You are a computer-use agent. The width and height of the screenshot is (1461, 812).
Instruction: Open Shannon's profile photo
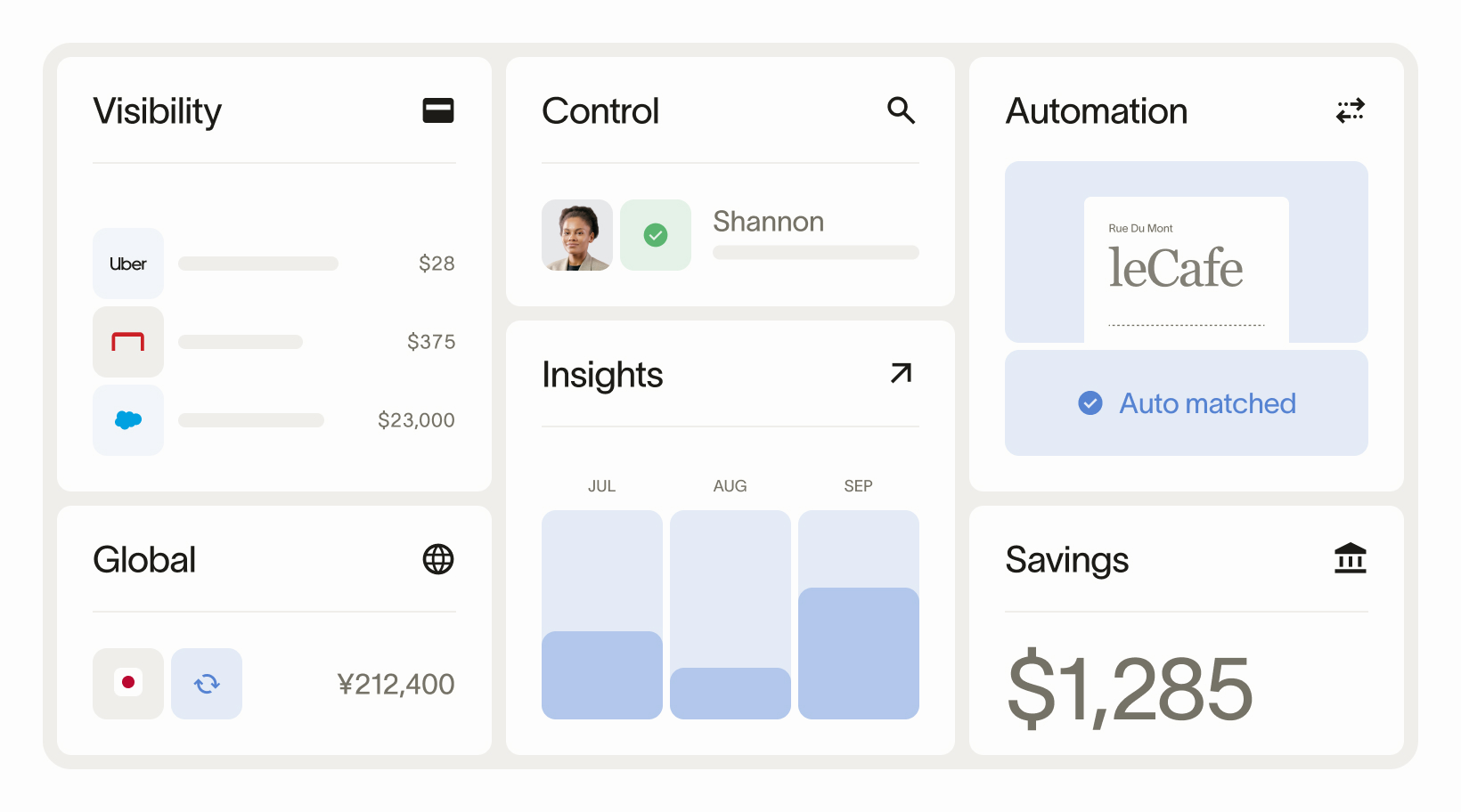click(x=577, y=235)
